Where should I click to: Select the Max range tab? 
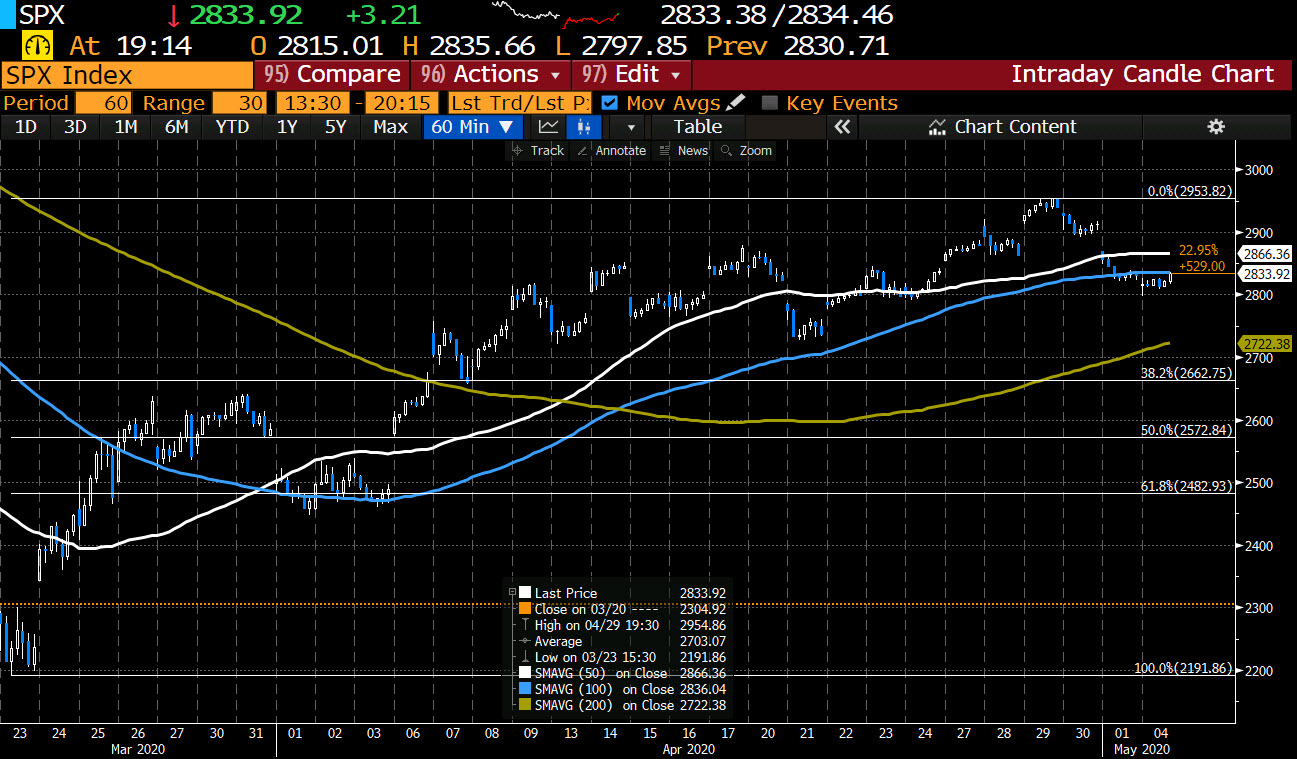click(390, 127)
